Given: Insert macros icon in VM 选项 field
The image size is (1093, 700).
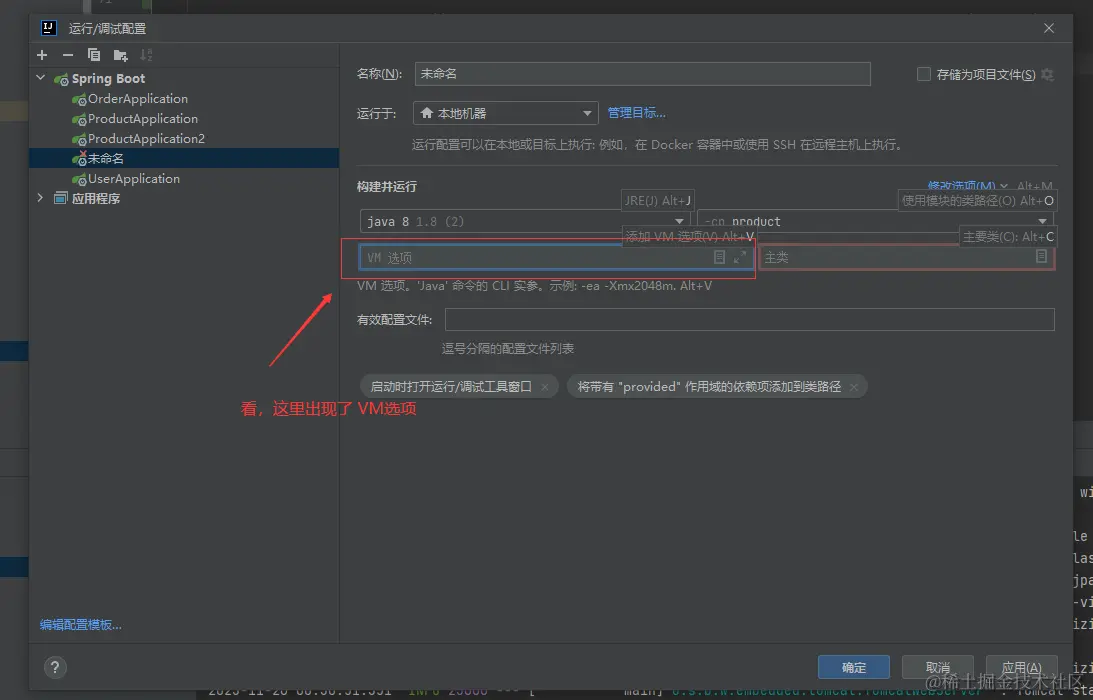Looking at the screenshot, I should point(719,257).
